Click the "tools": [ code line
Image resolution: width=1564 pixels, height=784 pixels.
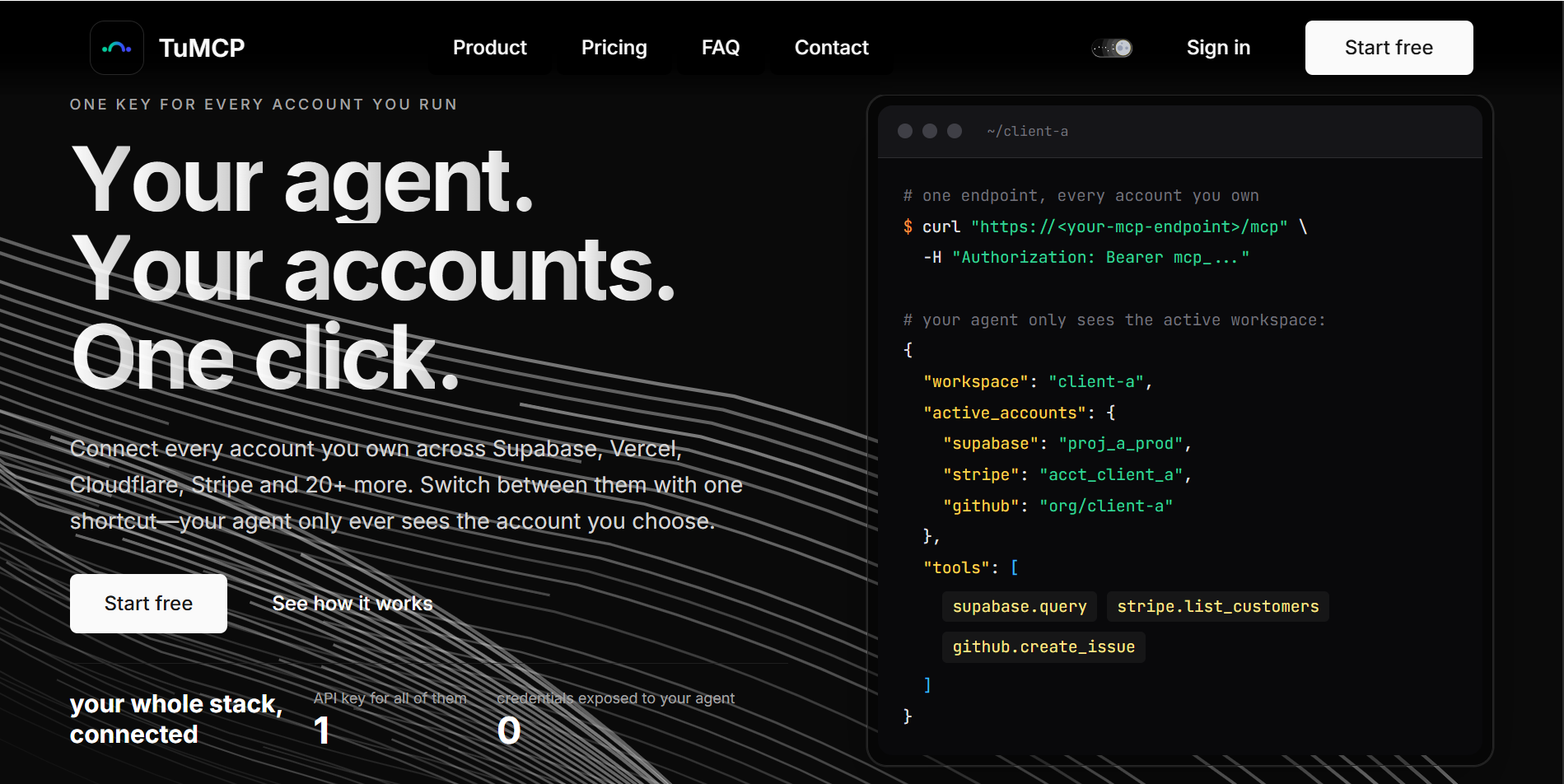pos(971,568)
